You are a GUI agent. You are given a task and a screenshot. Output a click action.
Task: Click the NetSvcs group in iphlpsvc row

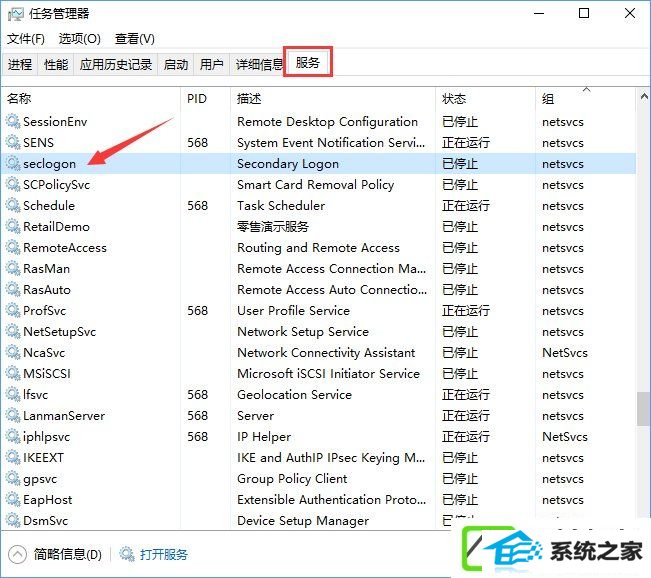pos(565,436)
